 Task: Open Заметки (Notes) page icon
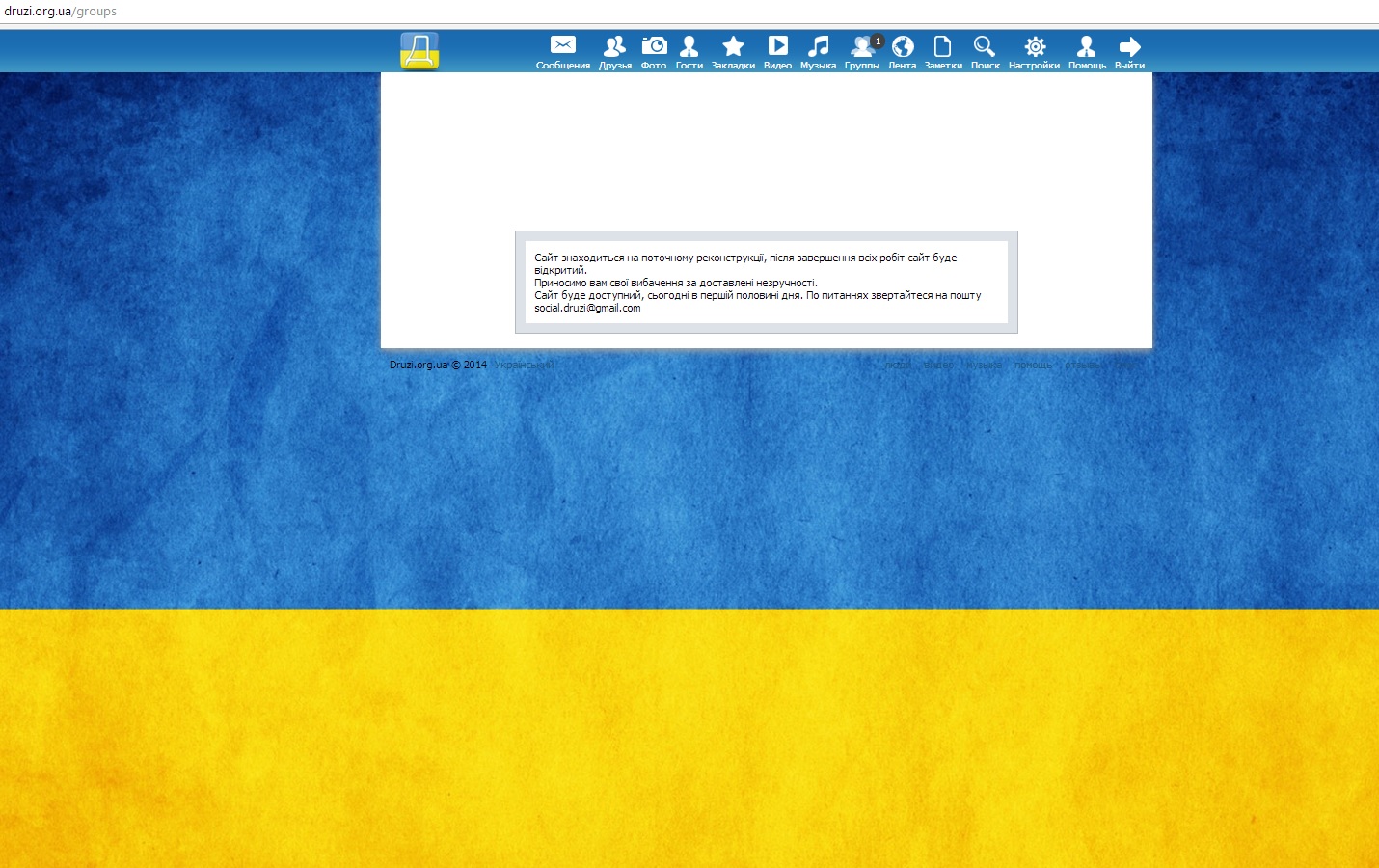click(x=942, y=47)
